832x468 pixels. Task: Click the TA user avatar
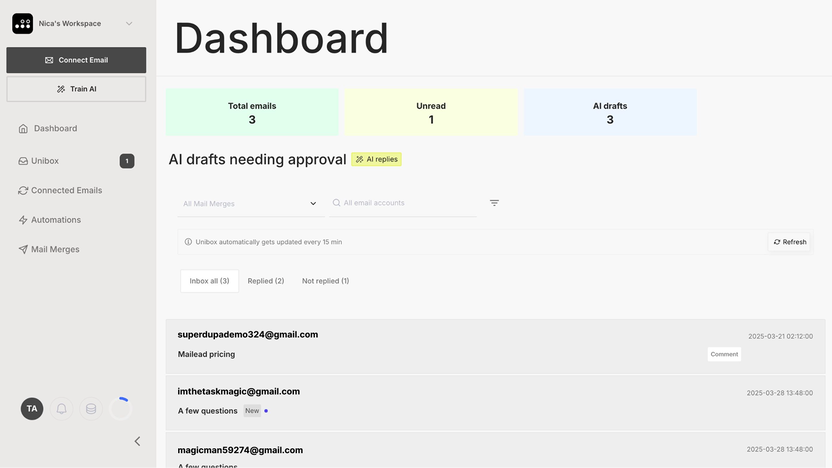click(x=32, y=409)
